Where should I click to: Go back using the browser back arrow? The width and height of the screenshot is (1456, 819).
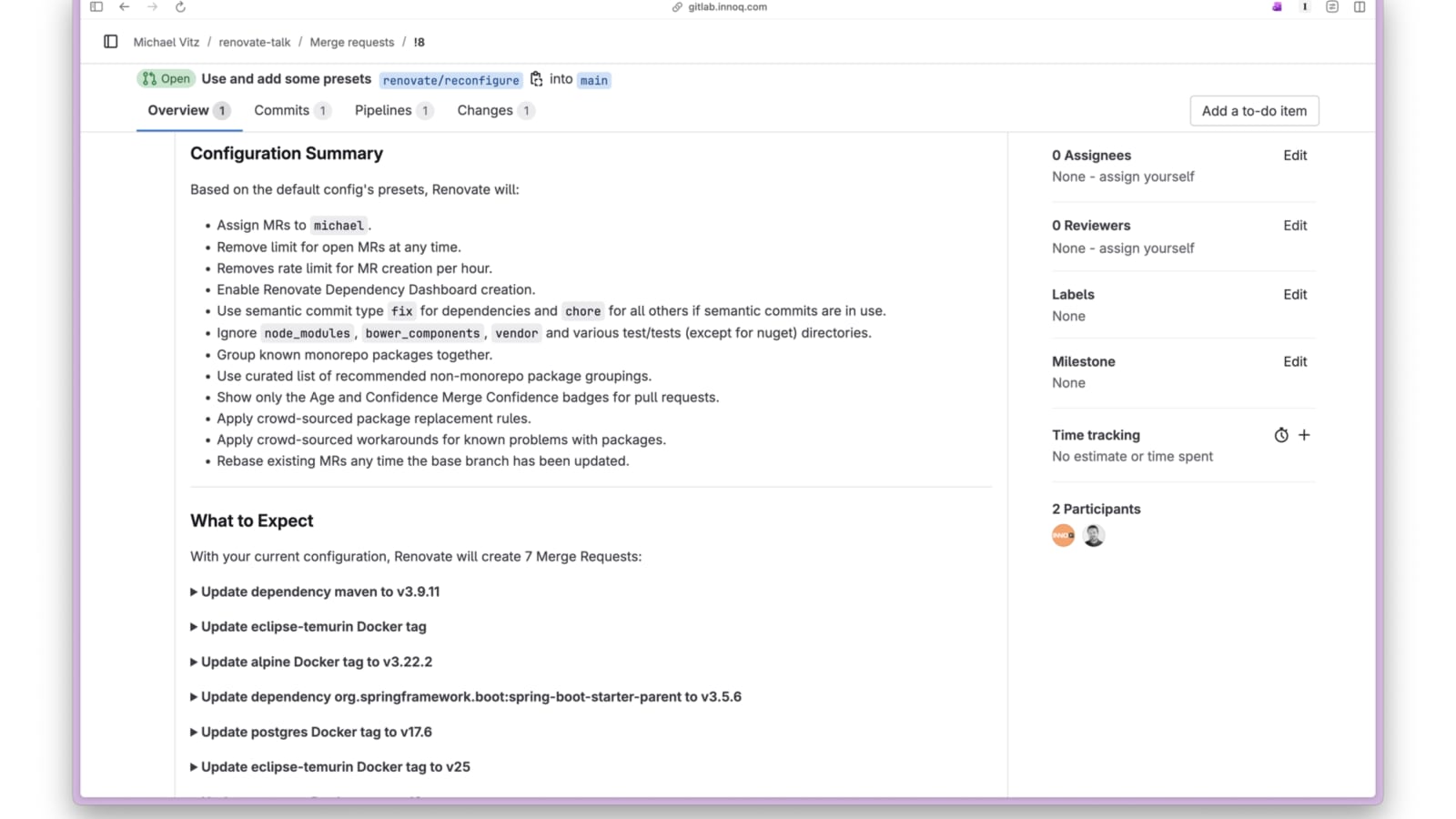(x=125, y=7)
